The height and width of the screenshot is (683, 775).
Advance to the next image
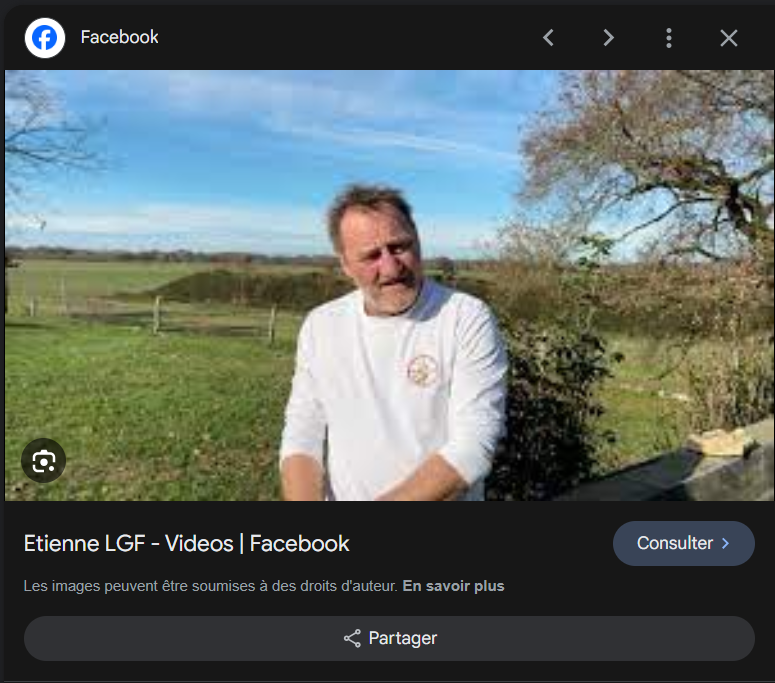click(x=608, y=38)
